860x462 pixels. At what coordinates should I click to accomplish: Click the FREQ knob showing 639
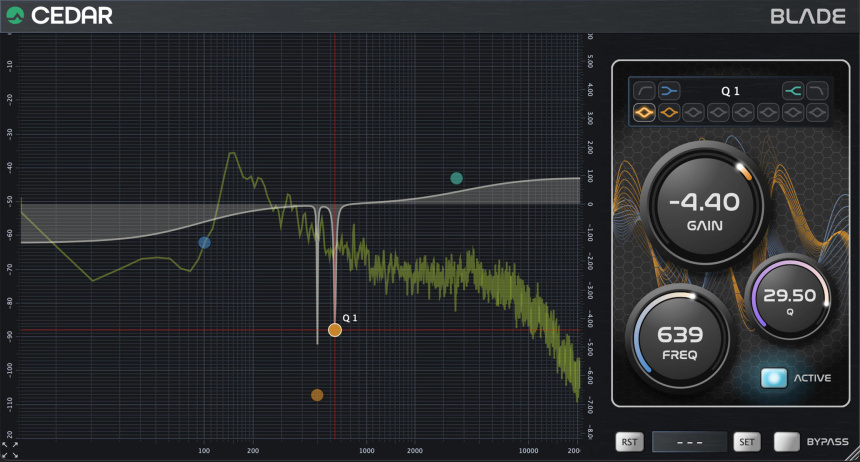[x=680, y=337]
